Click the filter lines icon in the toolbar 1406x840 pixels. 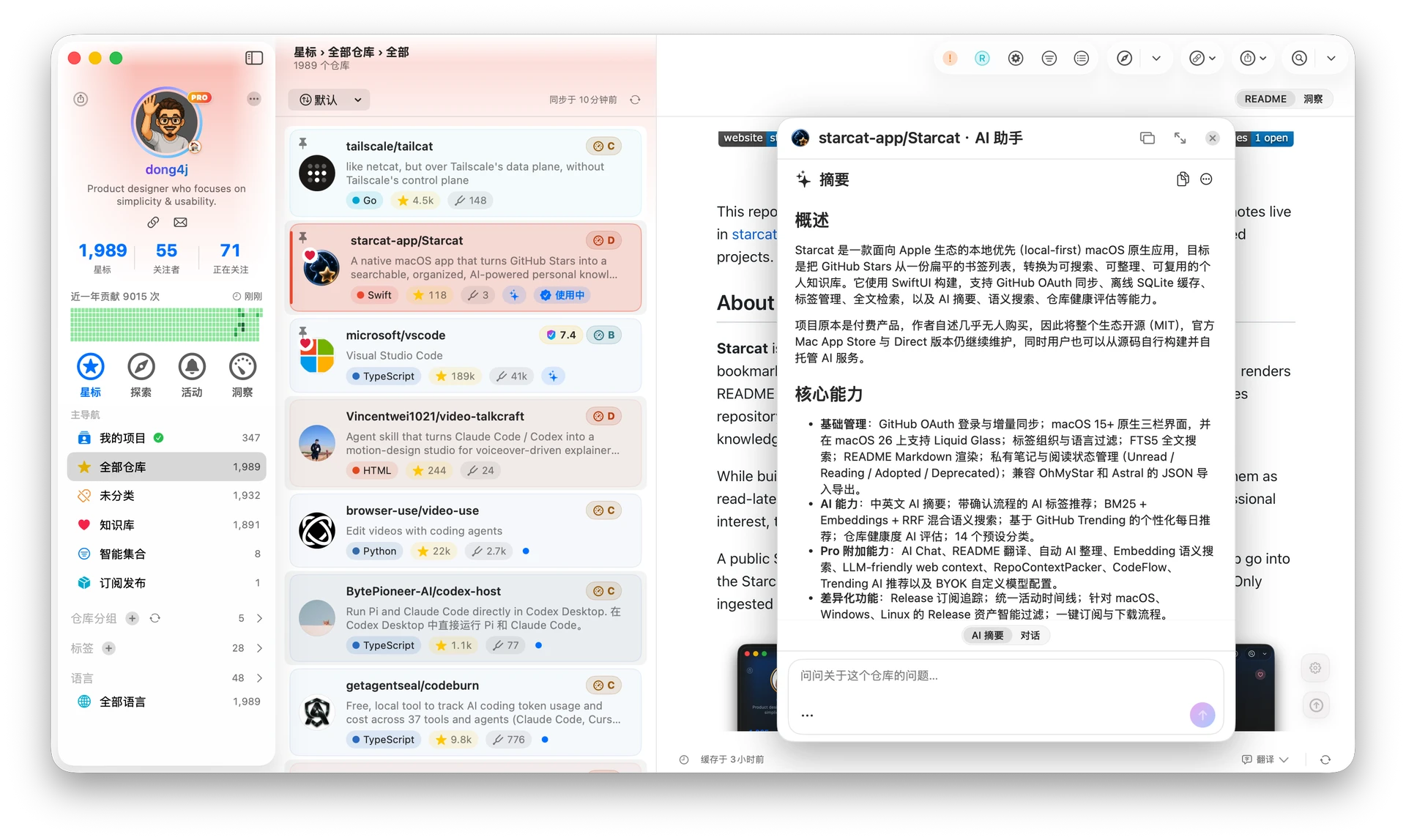1049,59
